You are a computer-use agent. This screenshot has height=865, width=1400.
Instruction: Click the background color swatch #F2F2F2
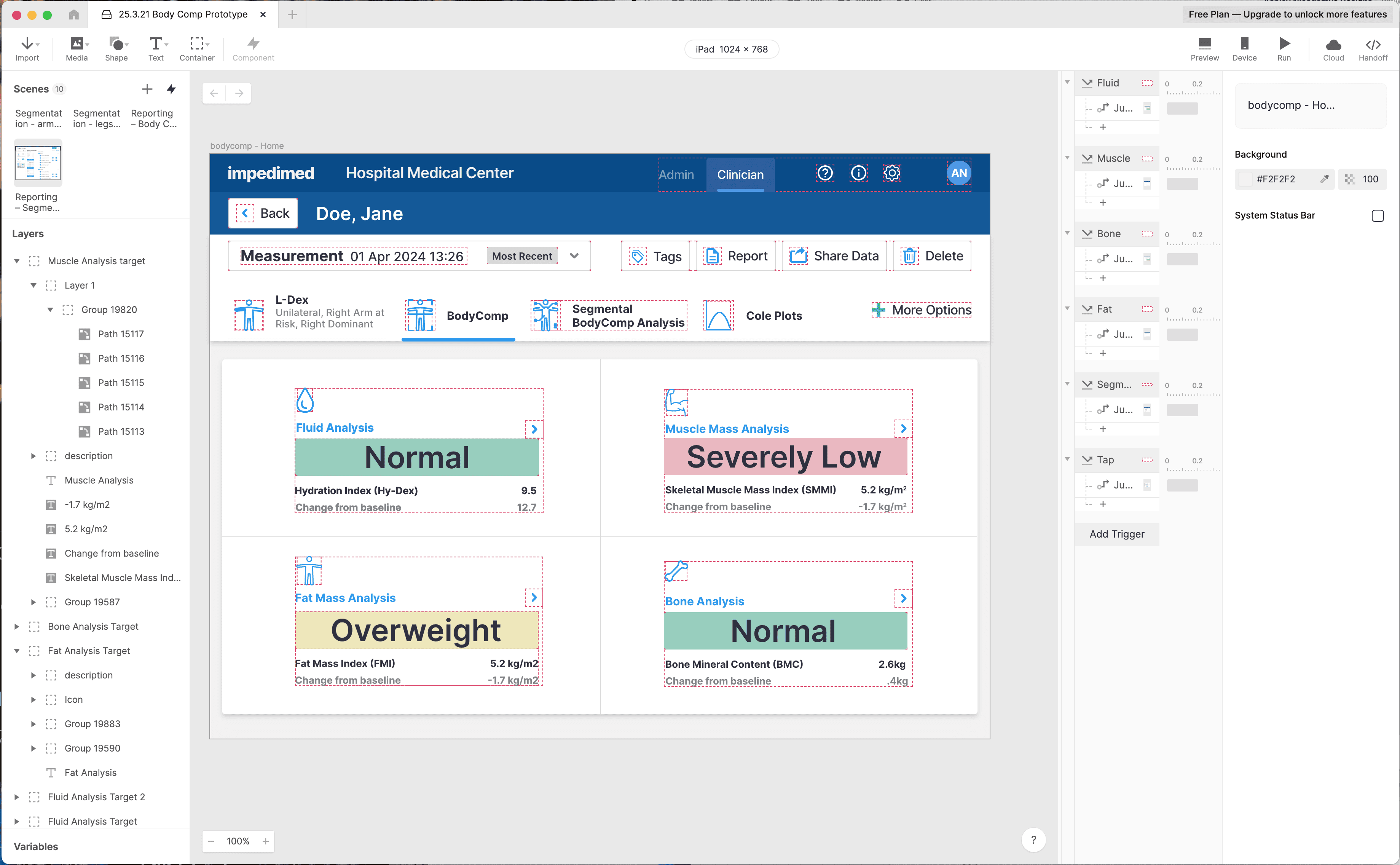click(1245, 179)
